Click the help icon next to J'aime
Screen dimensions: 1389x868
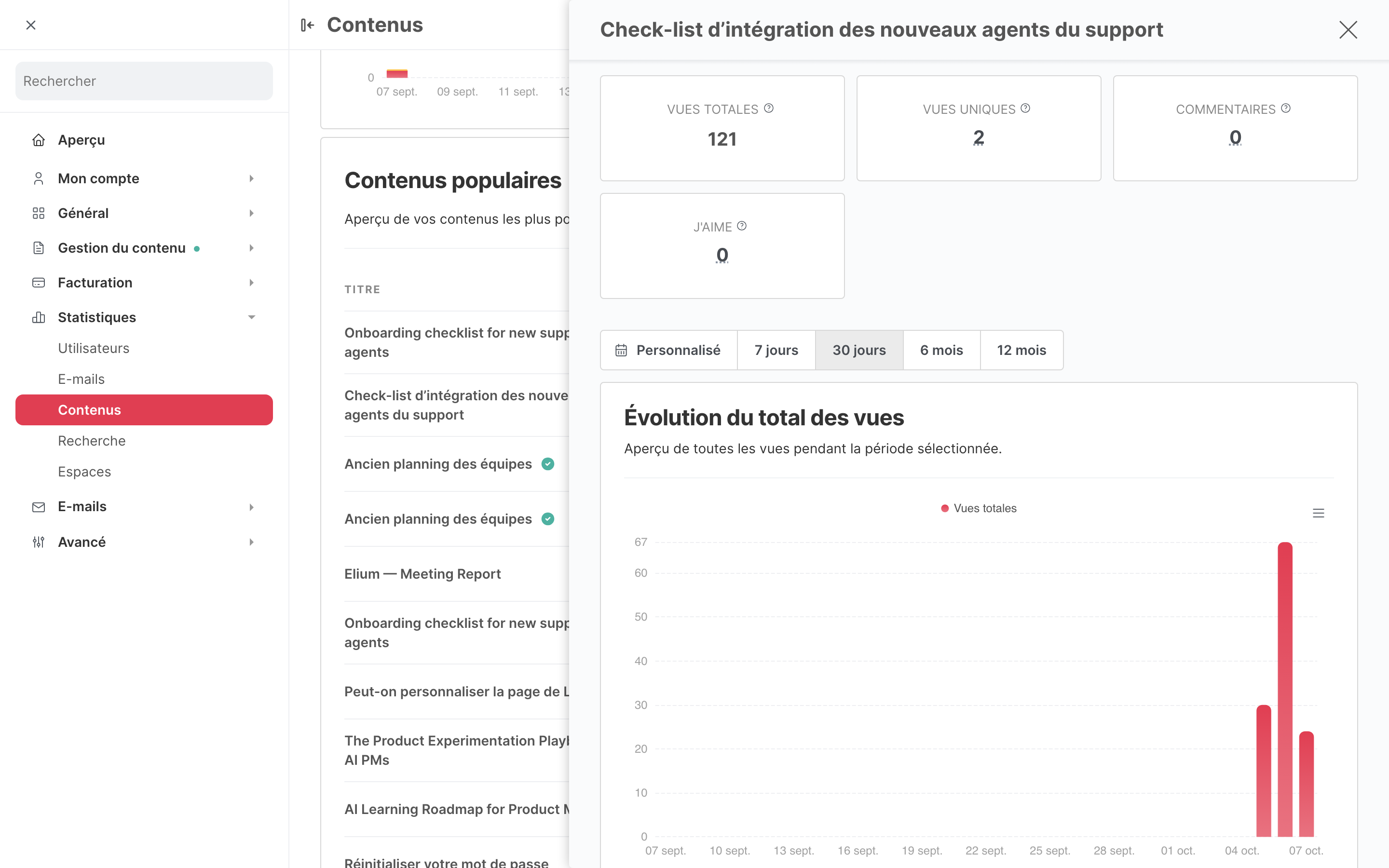tap(742, 226)
